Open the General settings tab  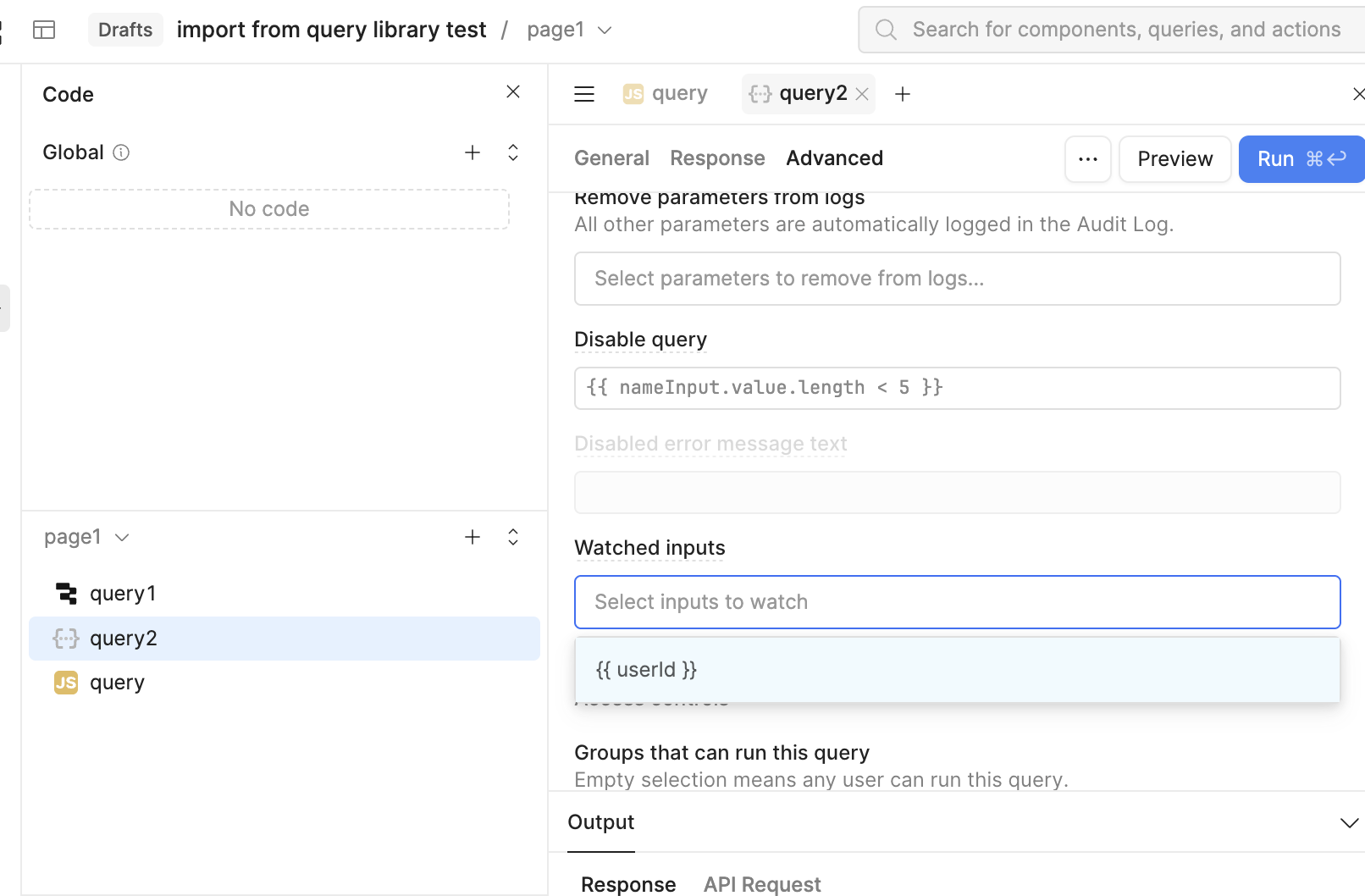point(611,158)
